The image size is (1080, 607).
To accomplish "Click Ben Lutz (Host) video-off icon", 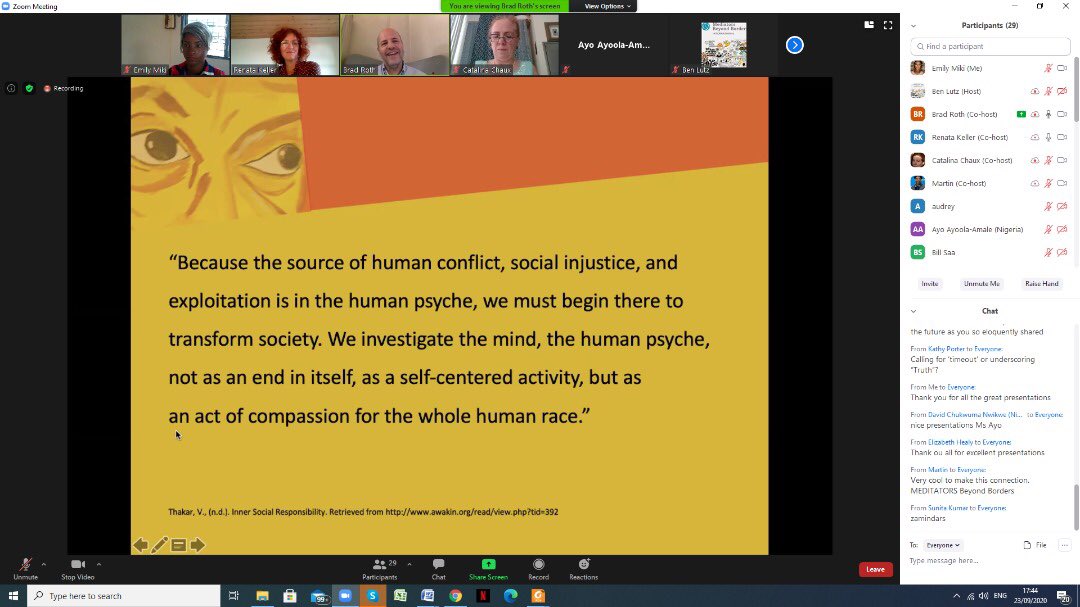I will pyautogui.click(x=1062, y=91).
